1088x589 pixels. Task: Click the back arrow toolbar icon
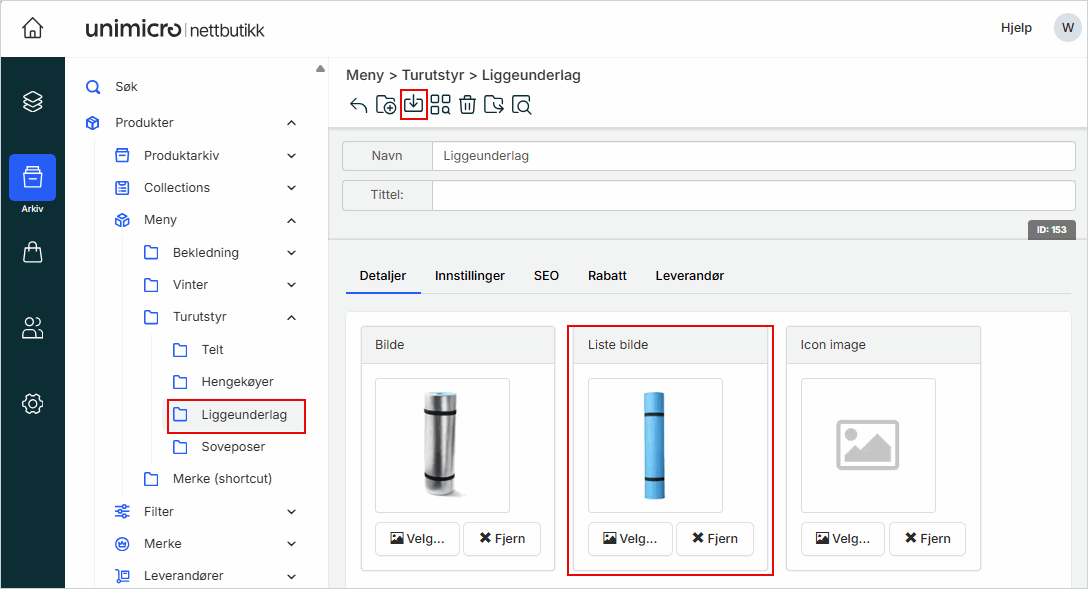(358, 105)
